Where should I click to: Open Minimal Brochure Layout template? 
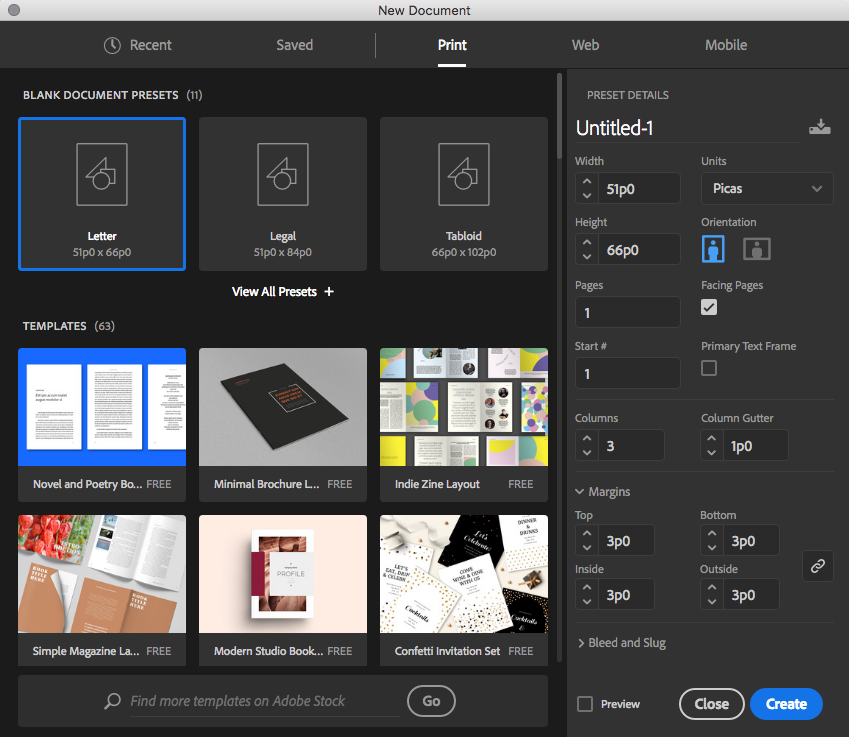pos(283,425)
